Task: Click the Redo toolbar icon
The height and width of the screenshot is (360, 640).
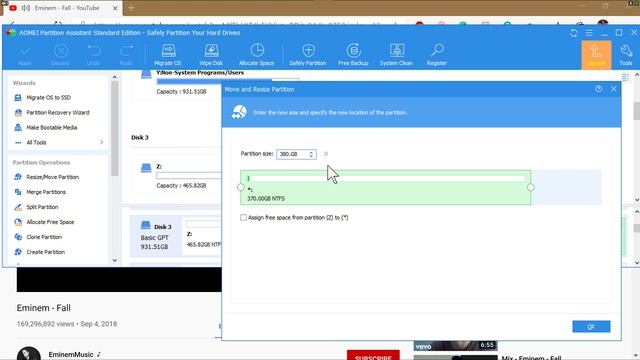Action: (126, 55)
